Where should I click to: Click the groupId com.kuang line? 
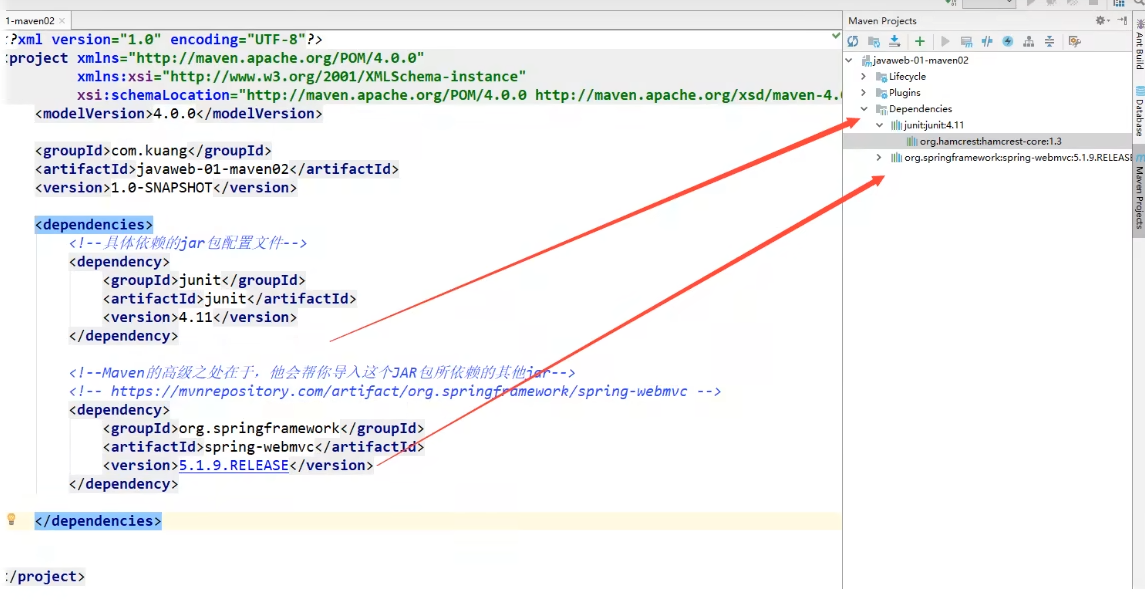point(153,151)
